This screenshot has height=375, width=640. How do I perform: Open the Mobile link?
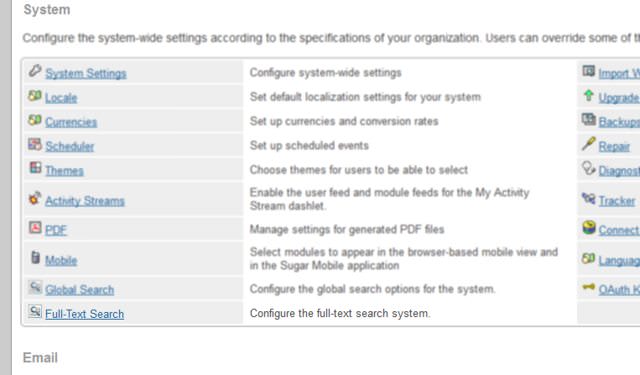(61, 260)
